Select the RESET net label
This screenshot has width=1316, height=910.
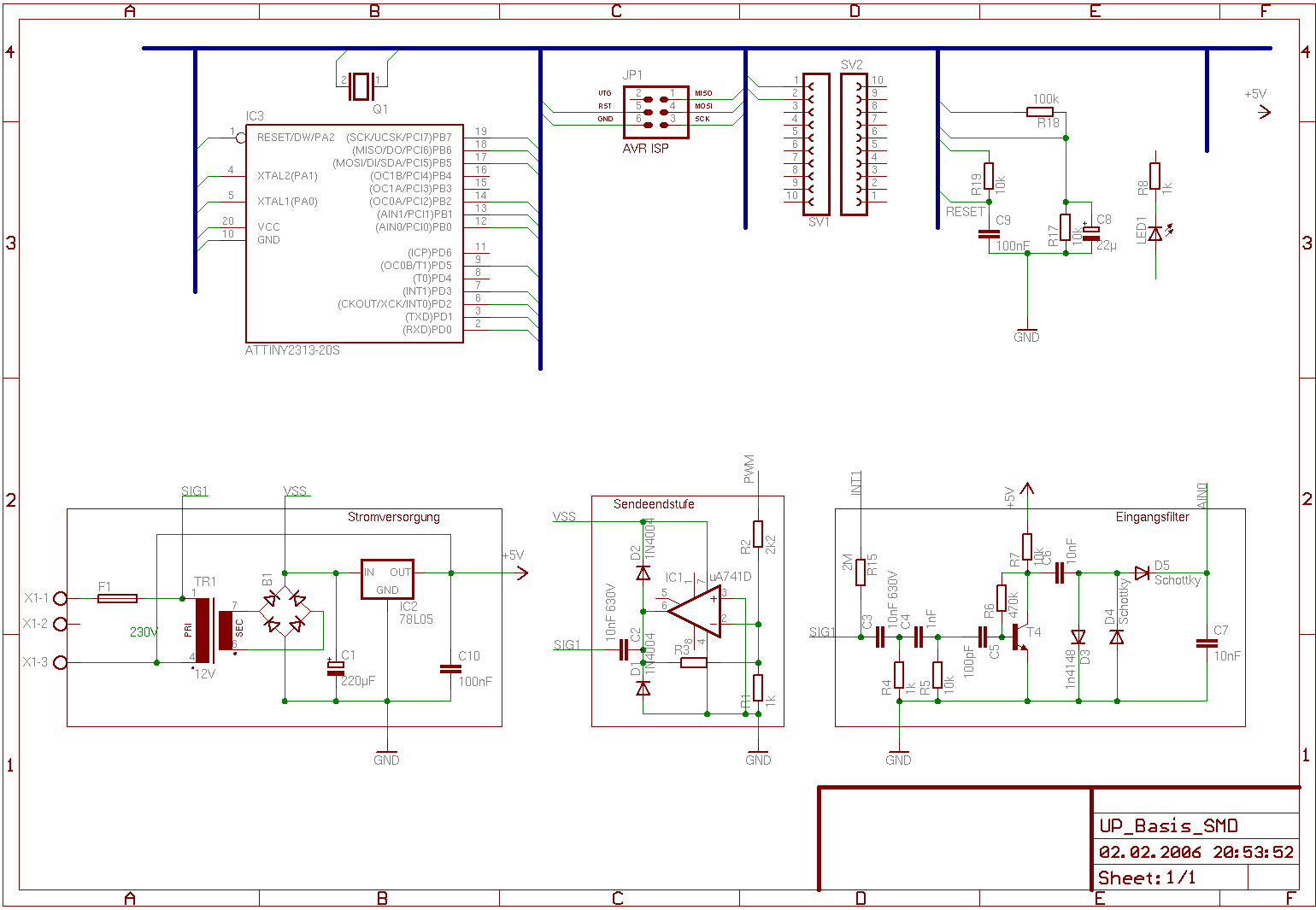966,211
